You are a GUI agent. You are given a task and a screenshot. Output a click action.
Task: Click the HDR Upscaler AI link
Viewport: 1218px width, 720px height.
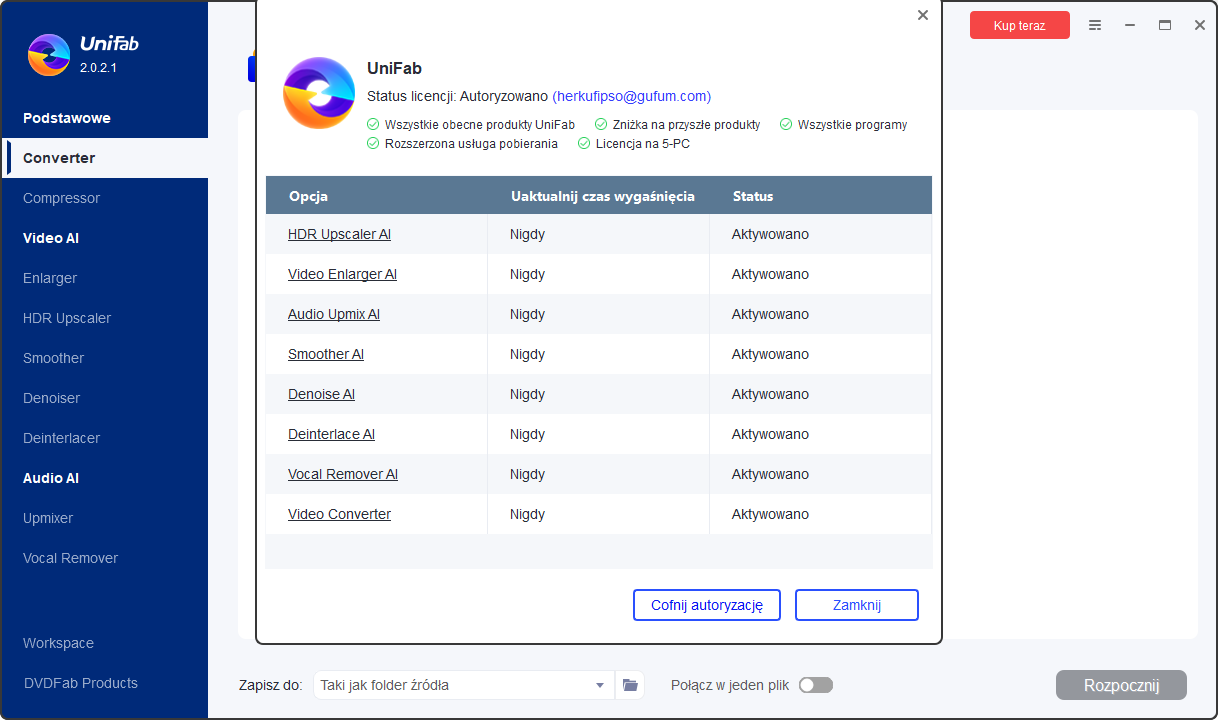[x=339, y=234]
